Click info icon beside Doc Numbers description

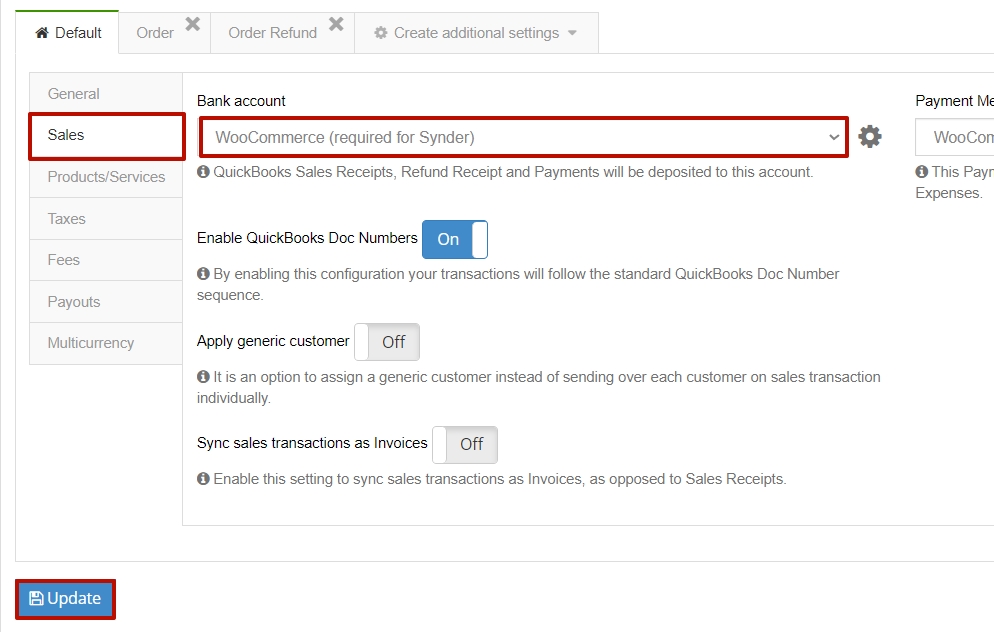[x=203, y=274]
